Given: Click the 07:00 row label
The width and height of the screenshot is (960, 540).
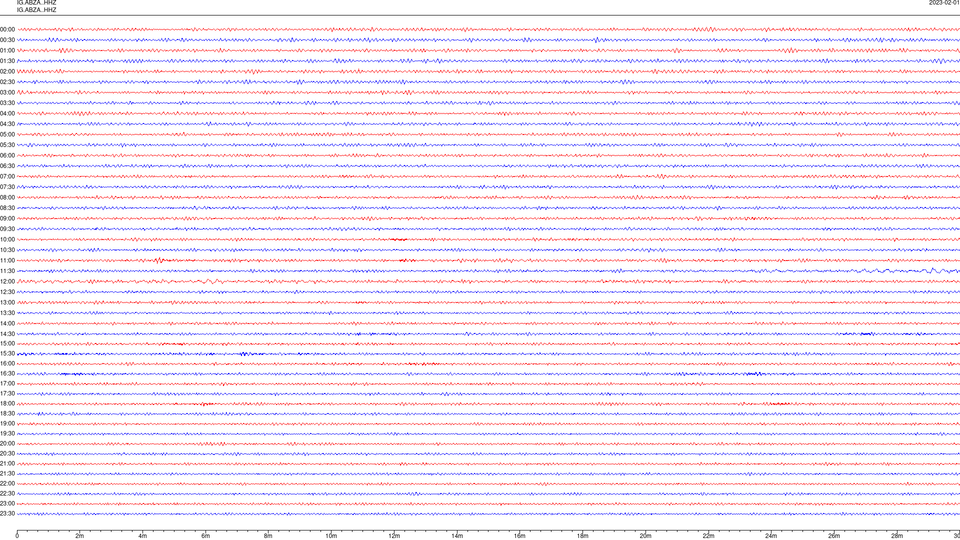Looking at the screenshot, I should click(x=7, y=177).
